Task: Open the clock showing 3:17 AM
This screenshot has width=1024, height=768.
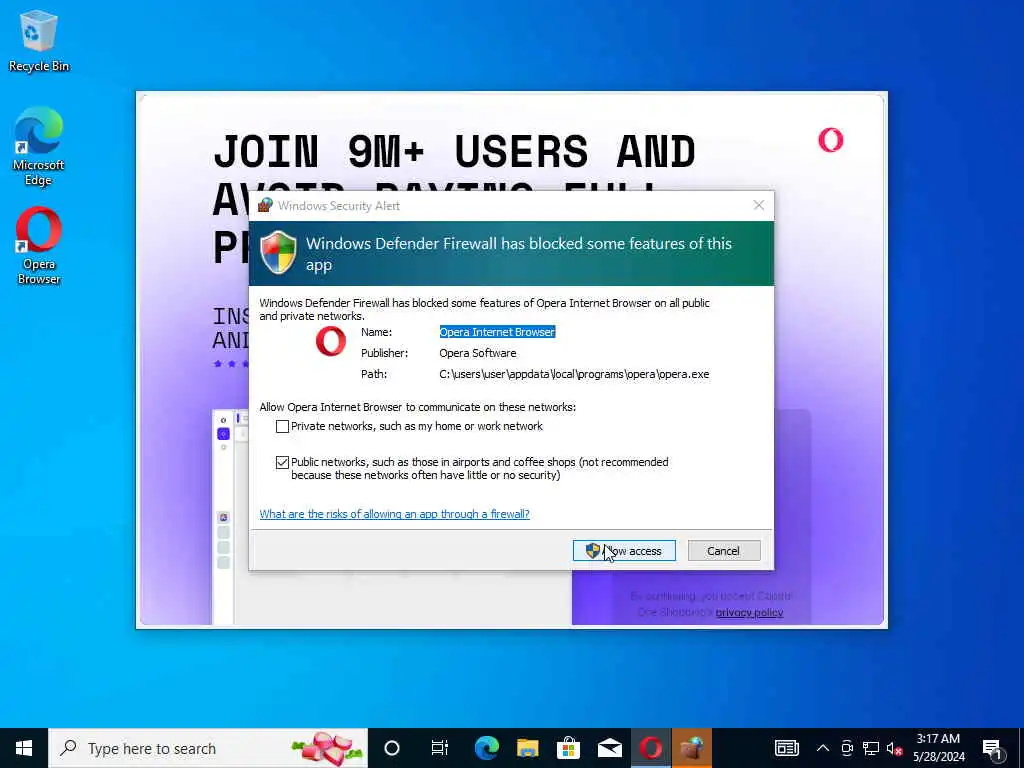Action: click(x=938, y=748)
